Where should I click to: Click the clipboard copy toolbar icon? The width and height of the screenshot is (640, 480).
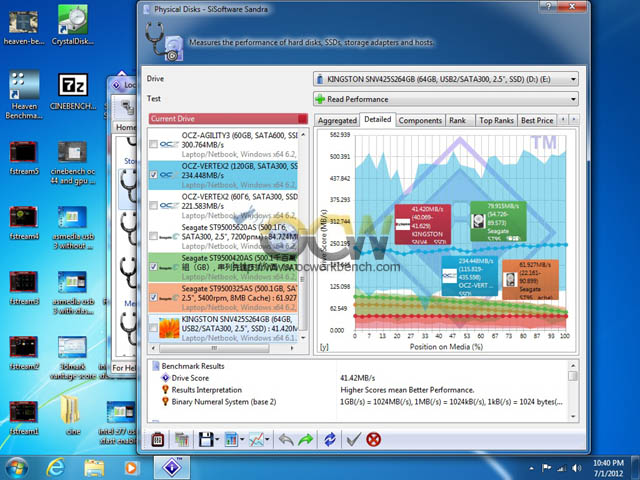158,440
